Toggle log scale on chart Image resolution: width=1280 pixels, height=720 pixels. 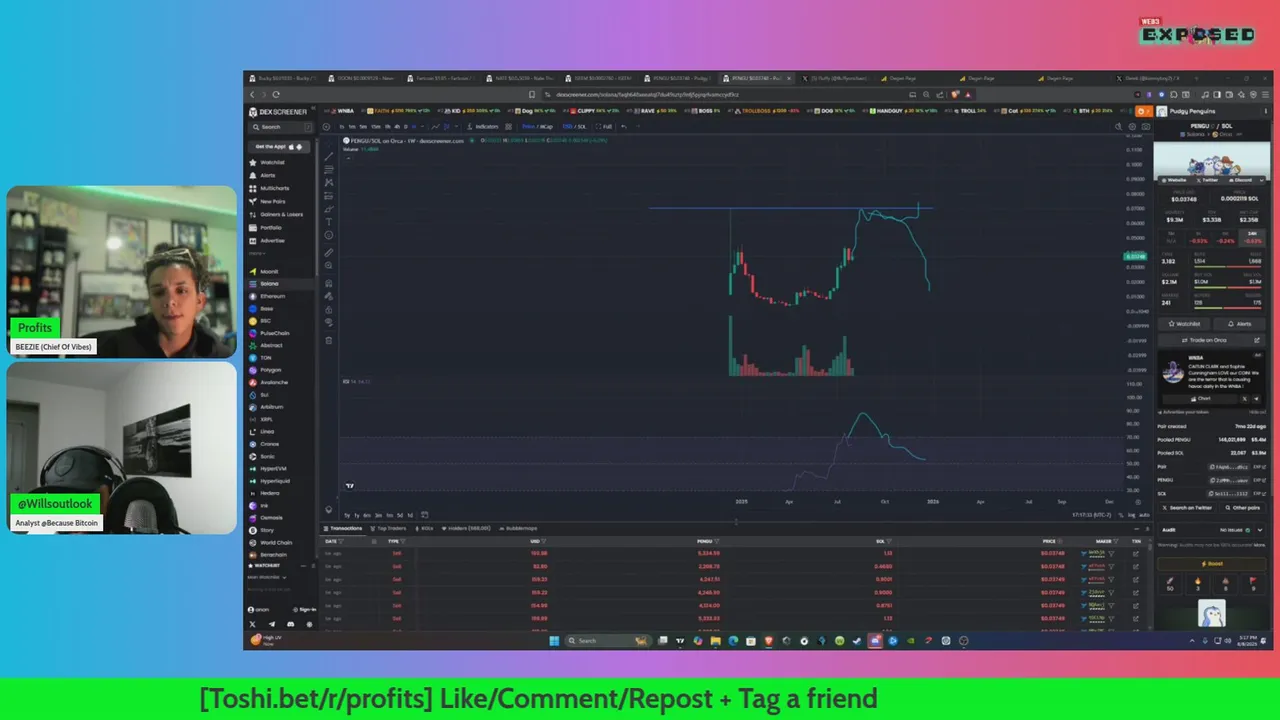pyautogui.click(x=1131, y=515)
